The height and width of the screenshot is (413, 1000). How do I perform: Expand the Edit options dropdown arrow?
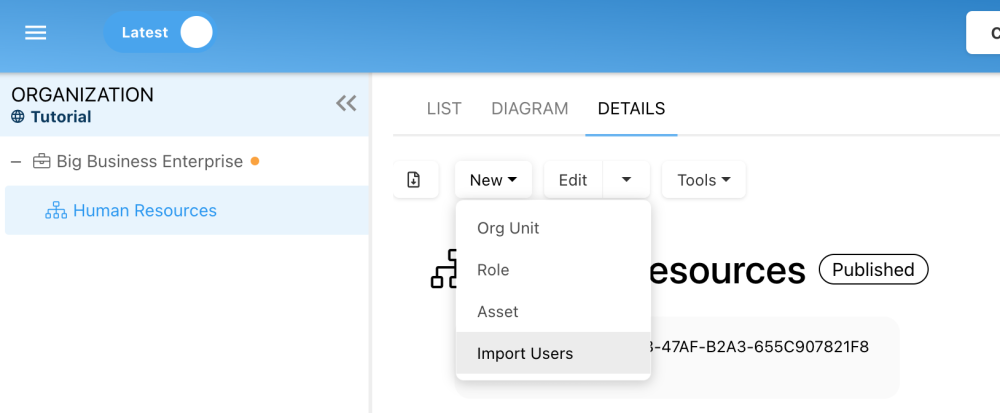click(x=627, y=180)
